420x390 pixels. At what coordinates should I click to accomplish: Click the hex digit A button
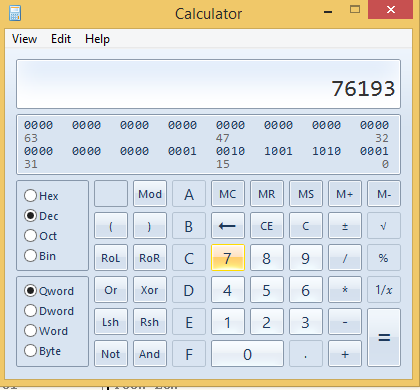189,194
